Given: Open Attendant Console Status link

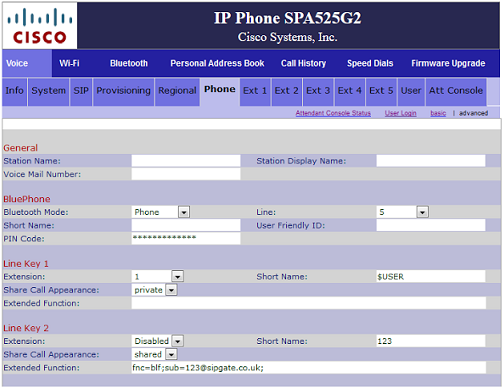Looking at the screenshot, I should (333, 113).
